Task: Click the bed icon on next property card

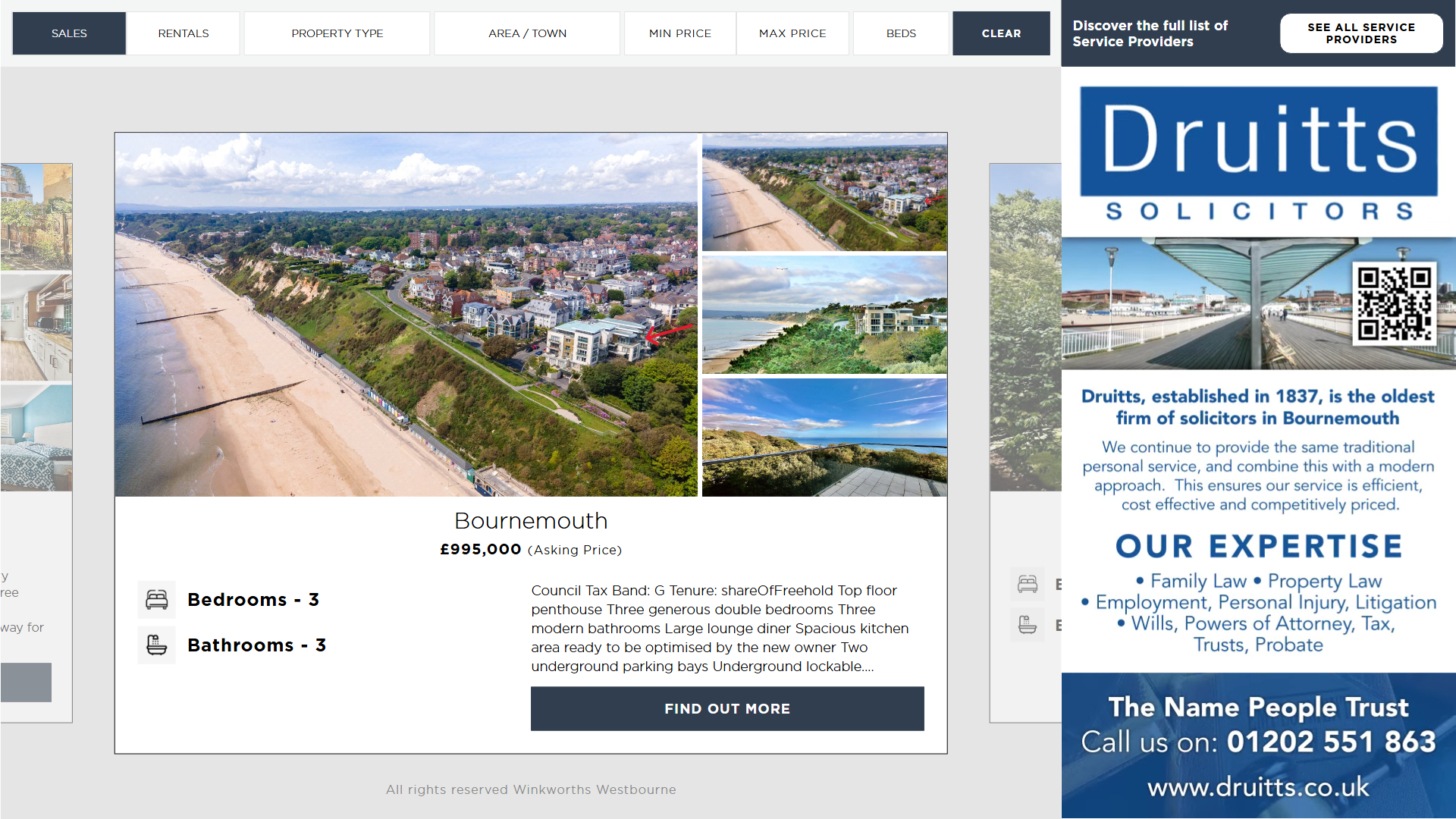Action: pos(1028,584)
